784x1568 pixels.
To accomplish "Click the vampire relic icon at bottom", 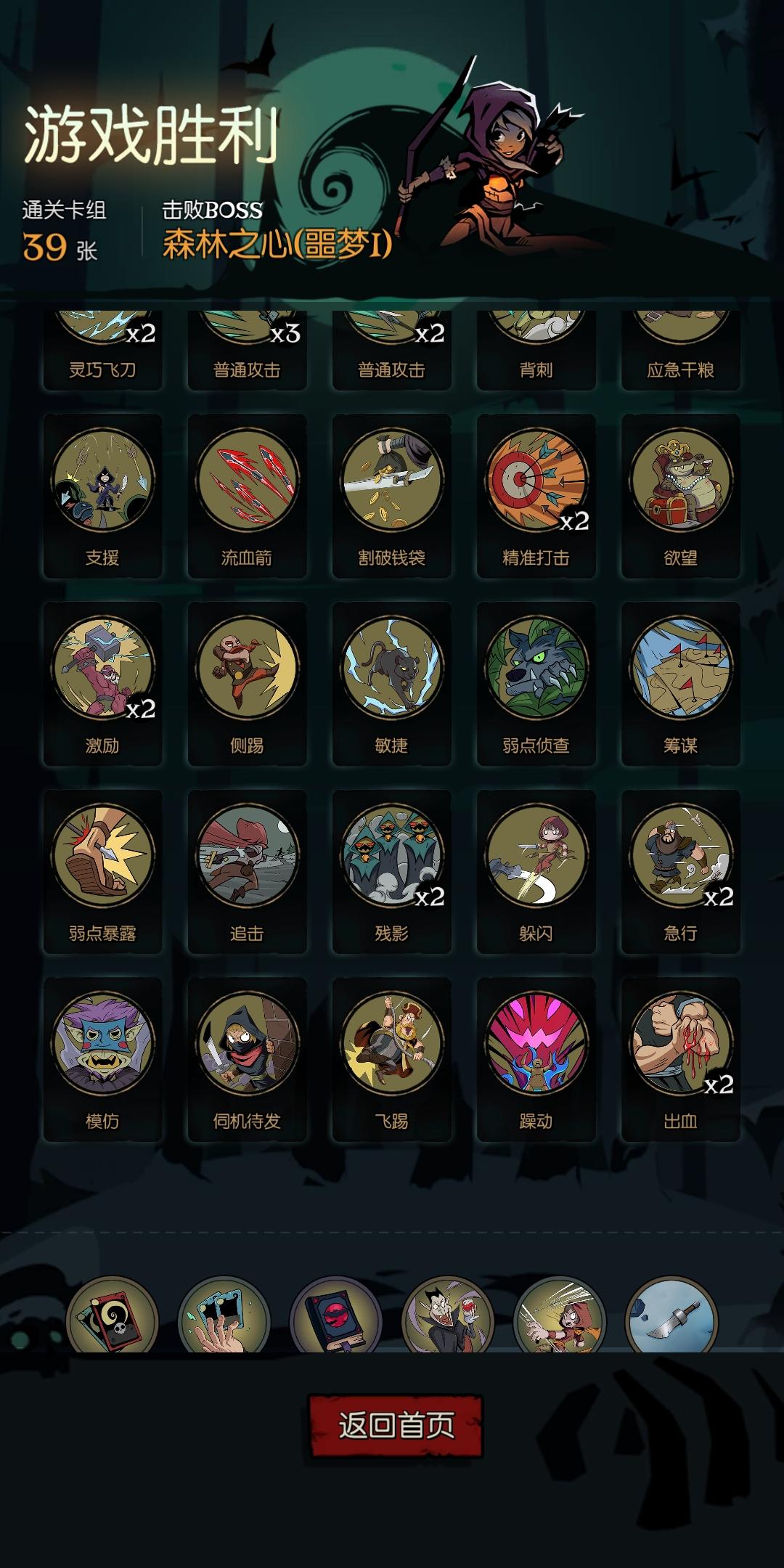I will 448,1315.
